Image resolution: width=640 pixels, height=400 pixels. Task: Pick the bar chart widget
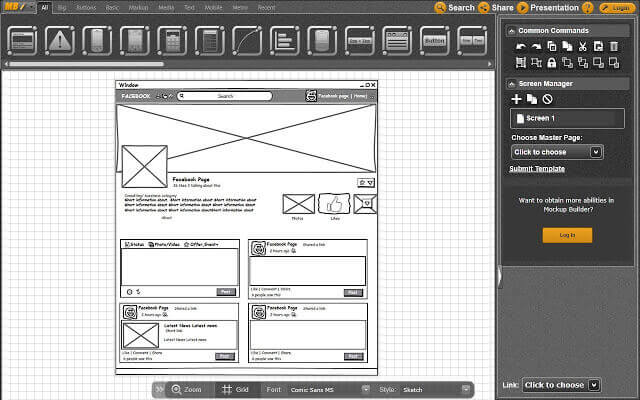coord(285,41)
